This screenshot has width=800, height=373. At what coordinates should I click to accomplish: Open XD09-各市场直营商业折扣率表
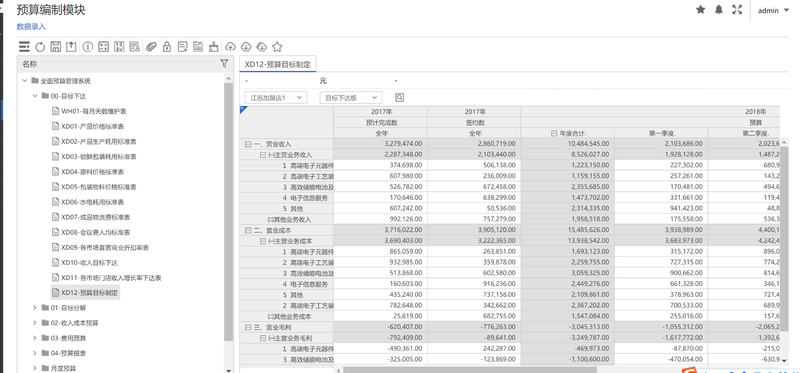105,247
